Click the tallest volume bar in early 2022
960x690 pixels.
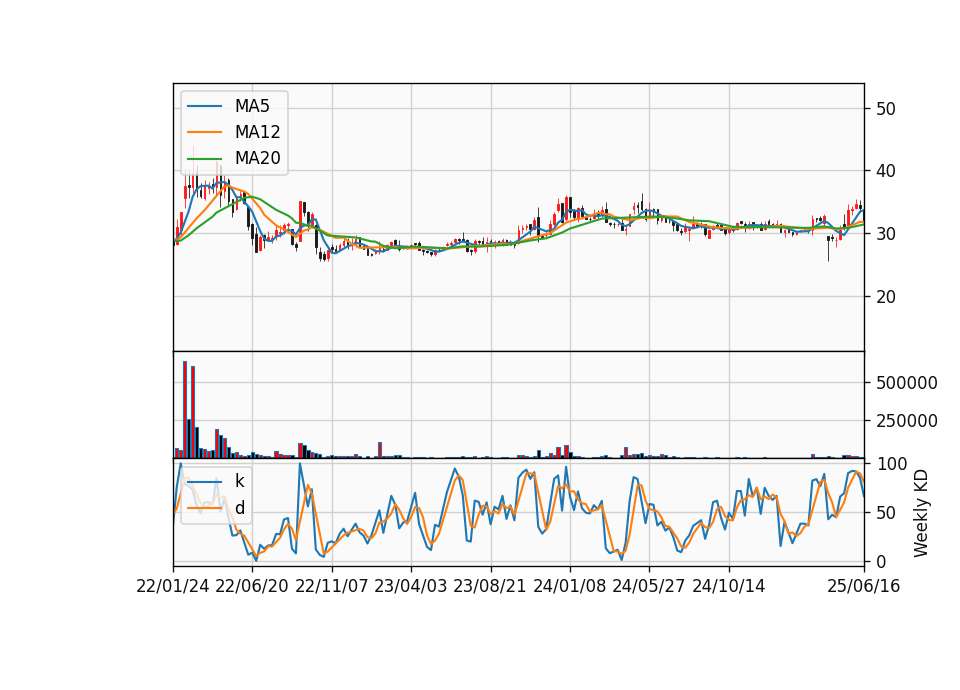[x=185, y=410]
